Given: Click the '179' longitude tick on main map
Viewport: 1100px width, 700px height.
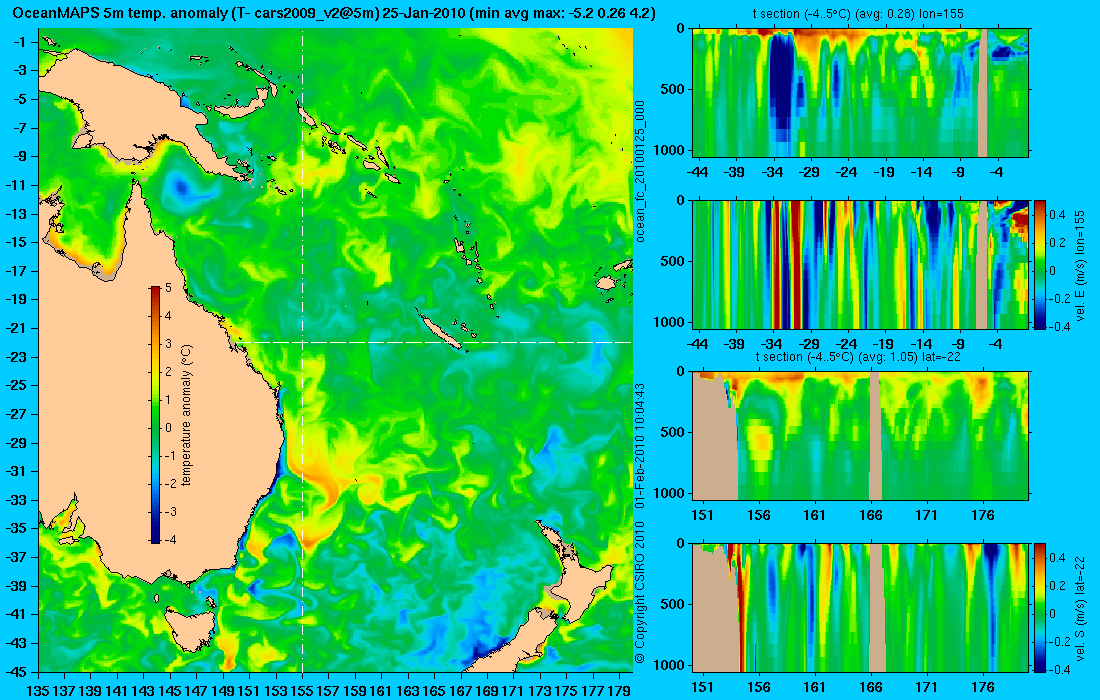Looking at the screenshot, I should click(x=619, y=691).
